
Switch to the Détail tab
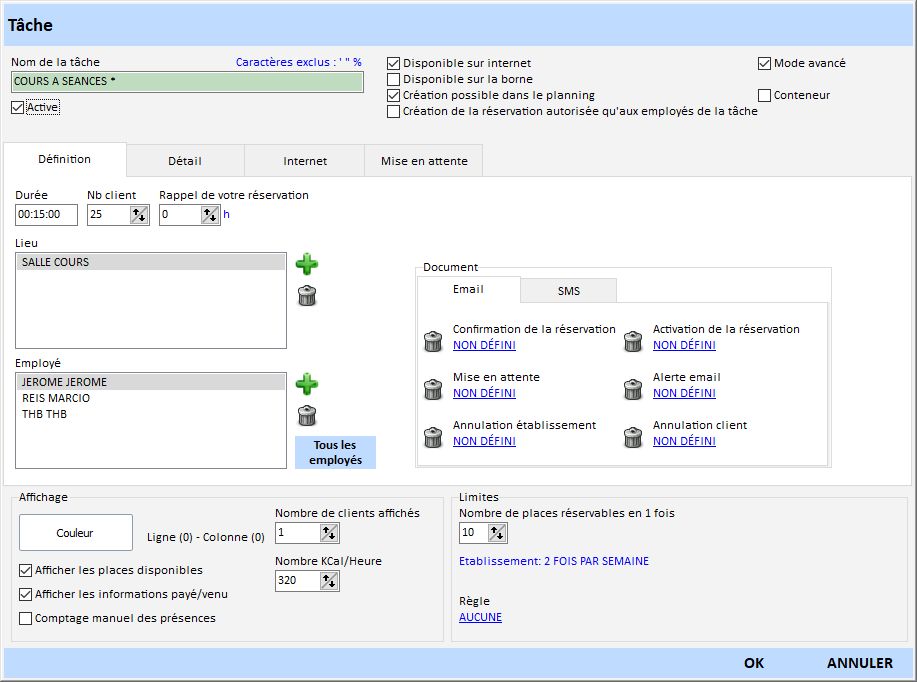pyautogui.click(x=184, y=161)
